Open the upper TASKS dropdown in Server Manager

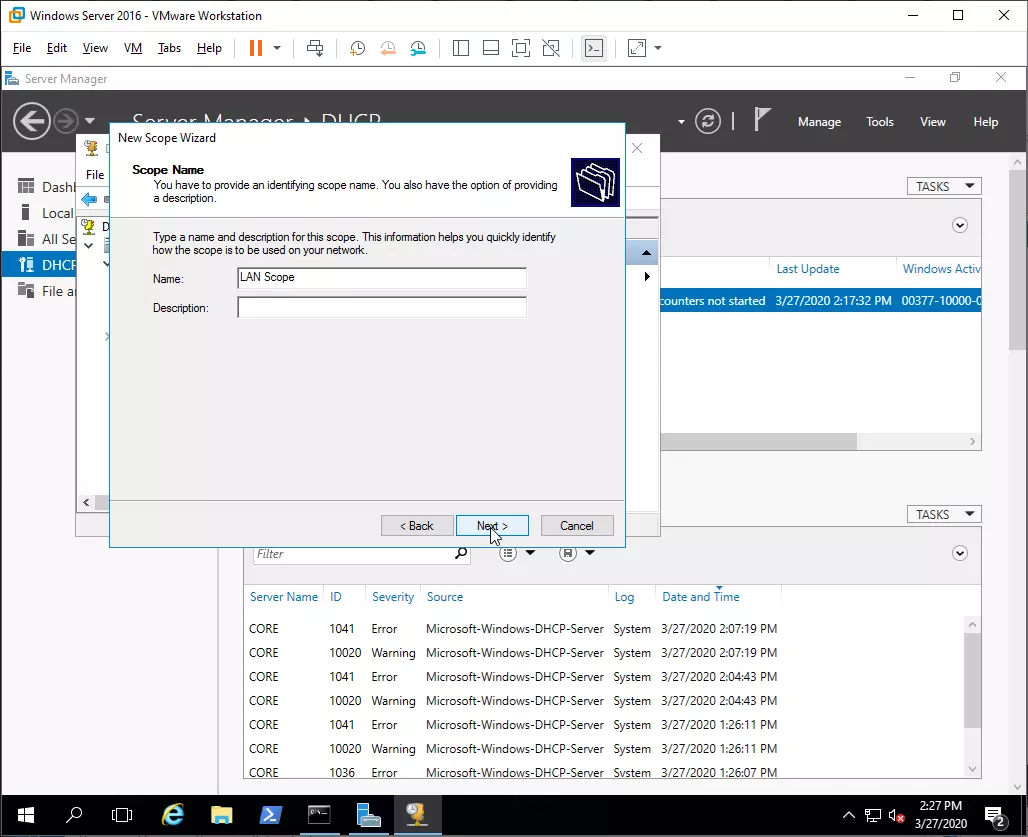944,186
